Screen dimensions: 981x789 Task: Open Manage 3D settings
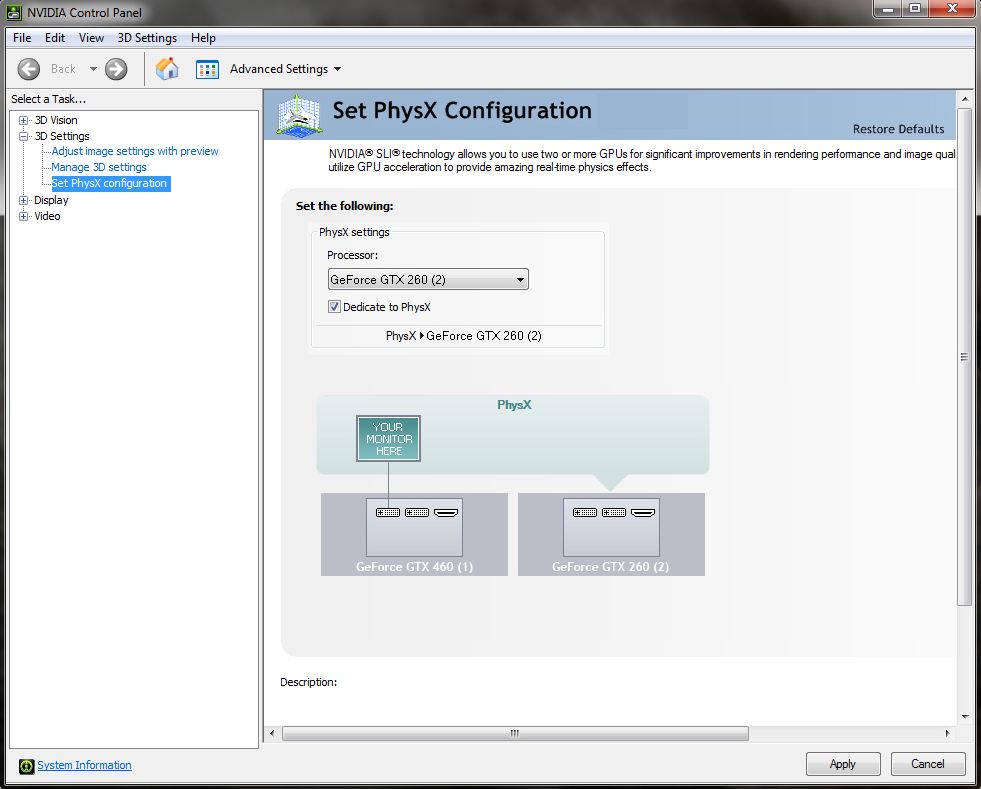(99, 167)
